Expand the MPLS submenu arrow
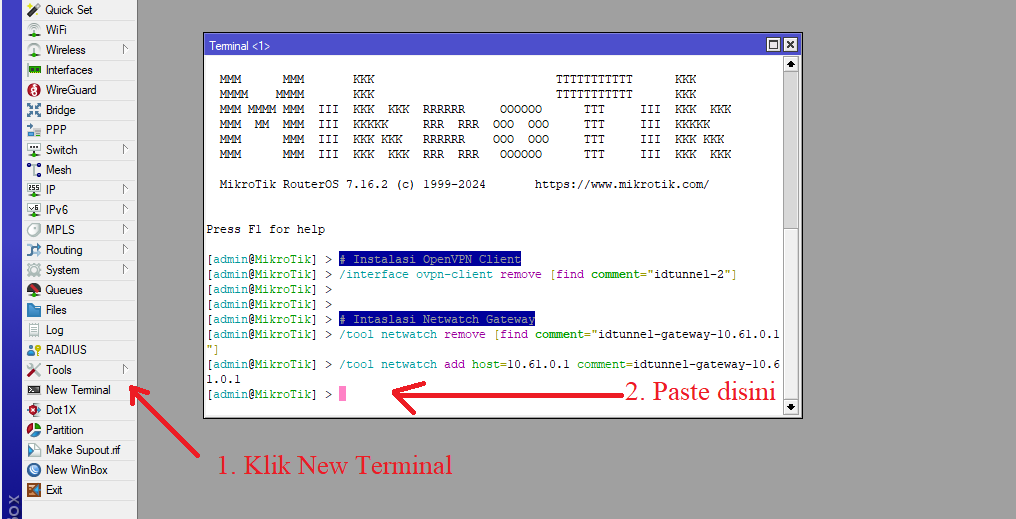Viewport: 1016px width, 519px height. pos(125,229)
